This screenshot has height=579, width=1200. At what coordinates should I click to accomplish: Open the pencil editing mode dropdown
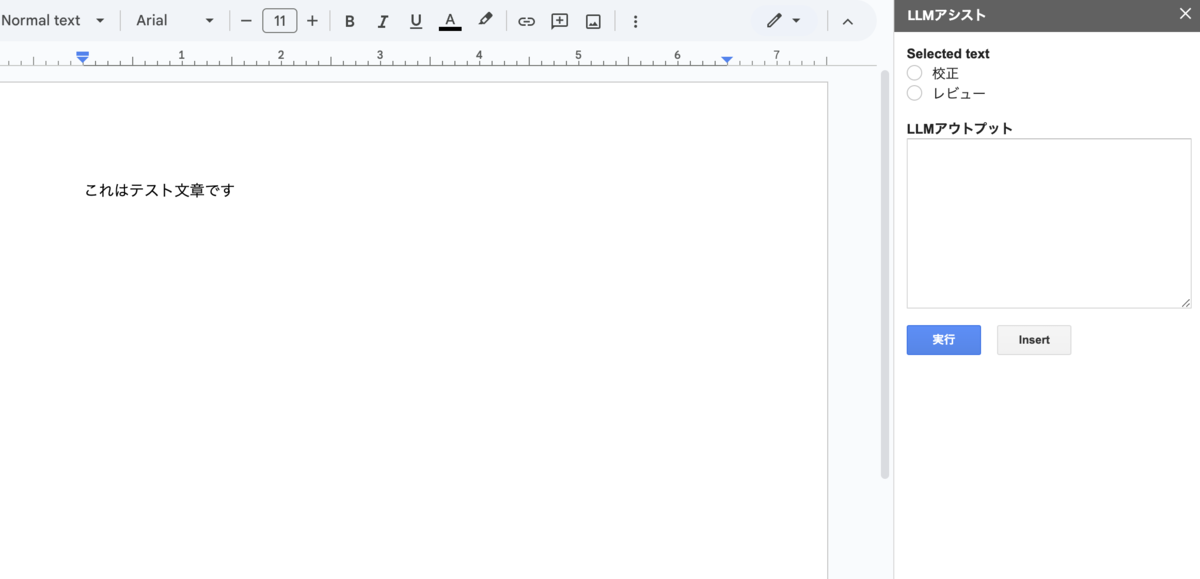pyautogui.click(x=783, y=21)
